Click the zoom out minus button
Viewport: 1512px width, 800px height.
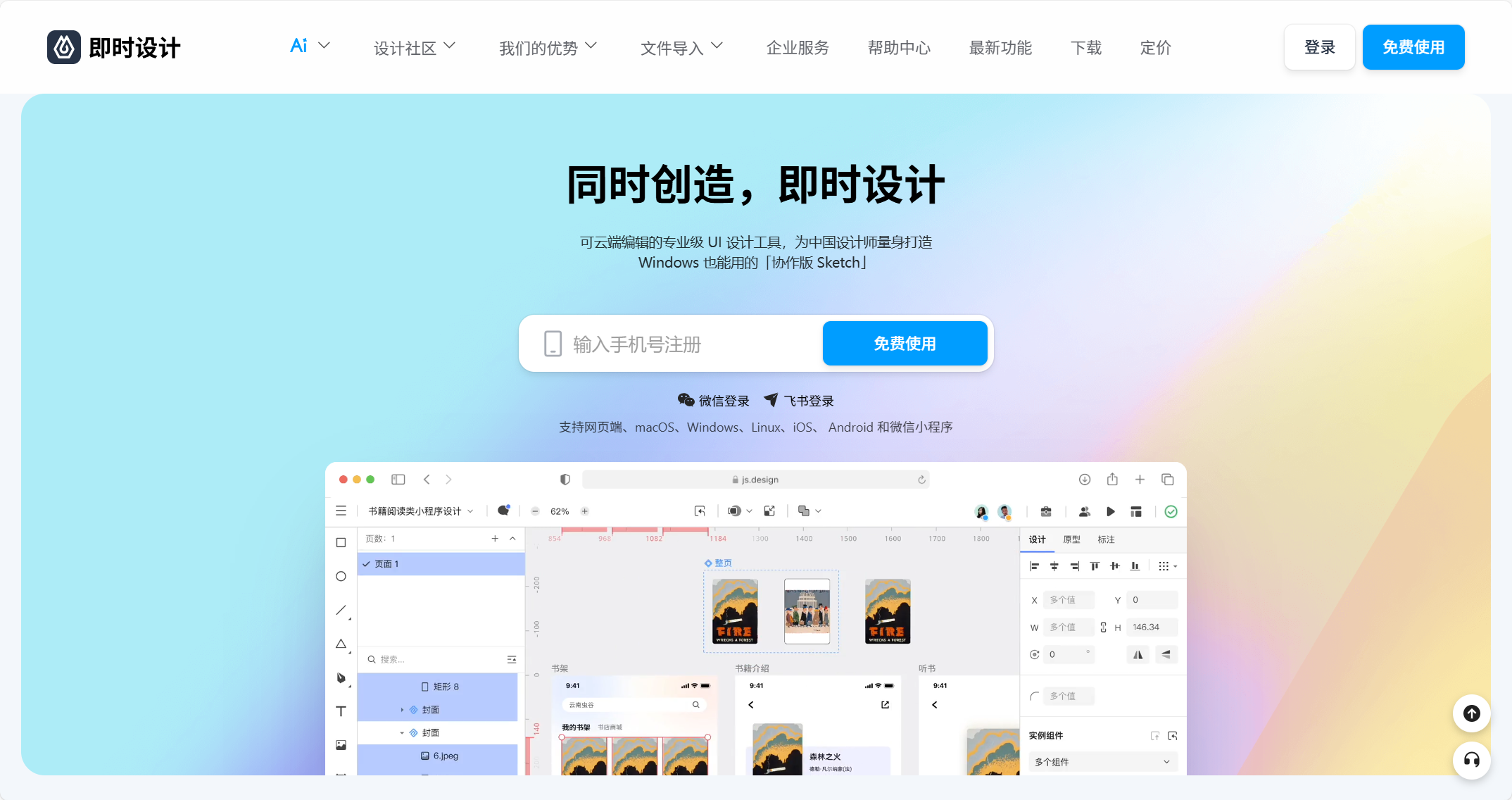(x=535, y=511)
